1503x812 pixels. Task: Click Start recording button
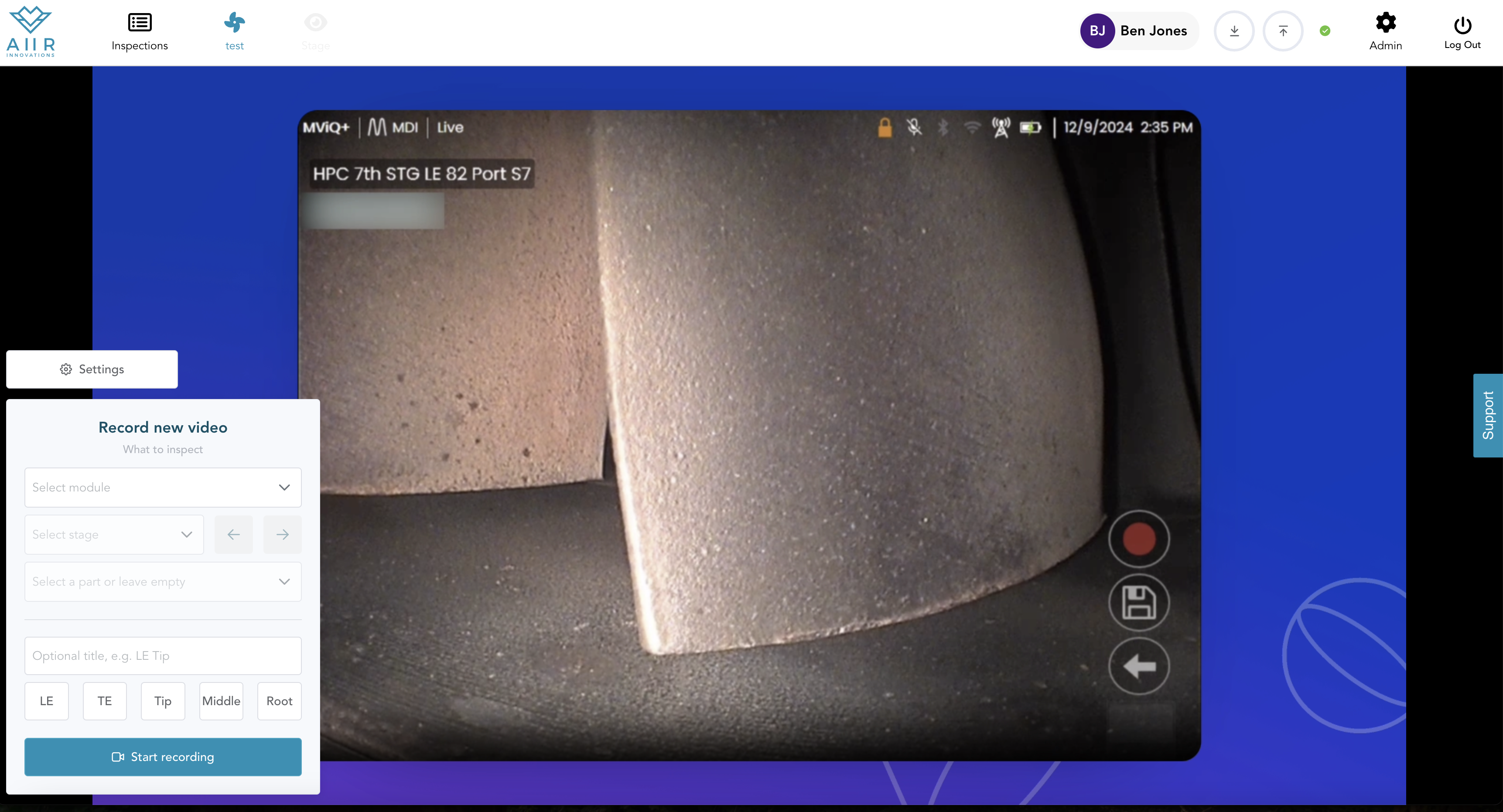pos(163,757)
